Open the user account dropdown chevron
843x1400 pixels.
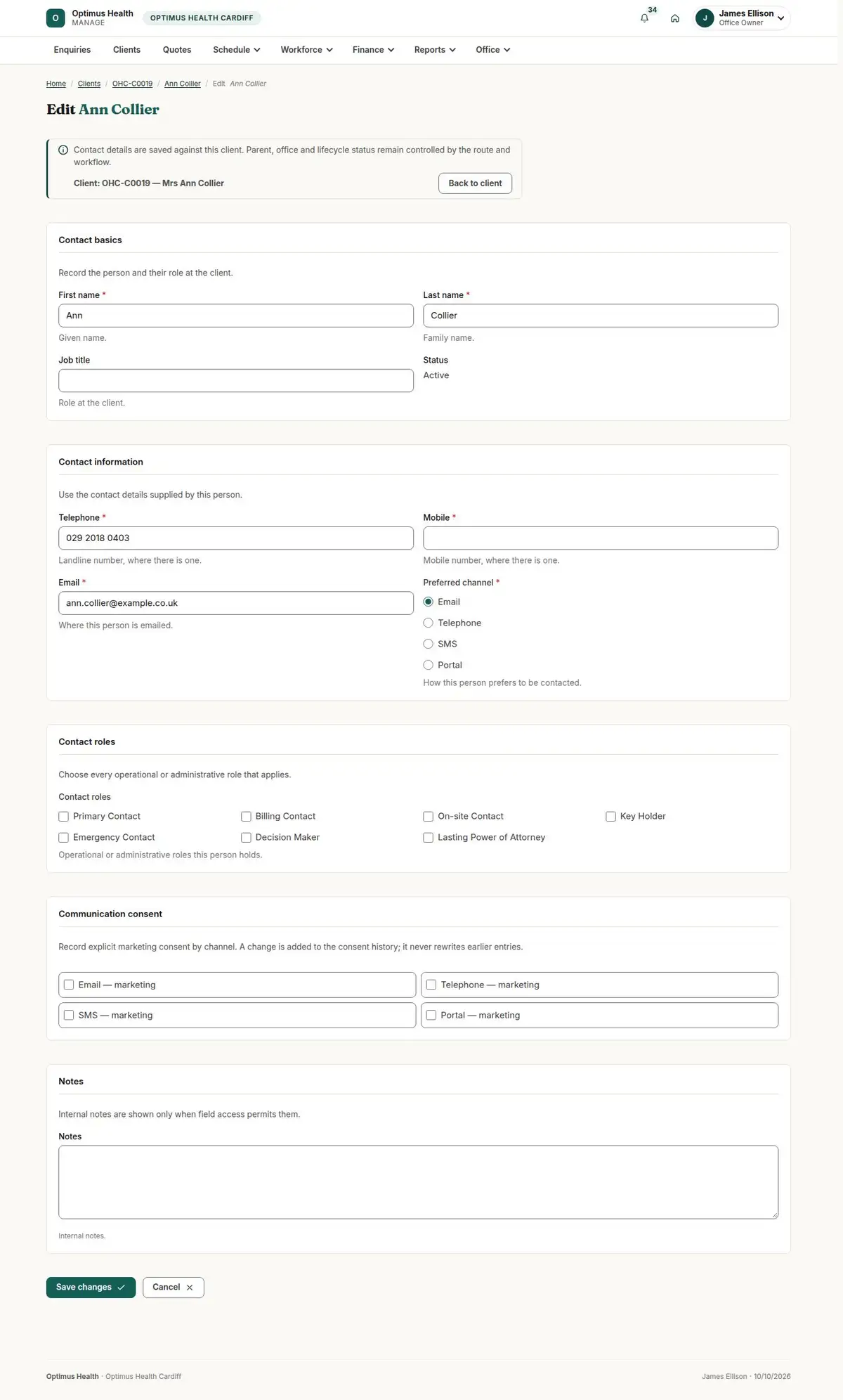[780, 18]
